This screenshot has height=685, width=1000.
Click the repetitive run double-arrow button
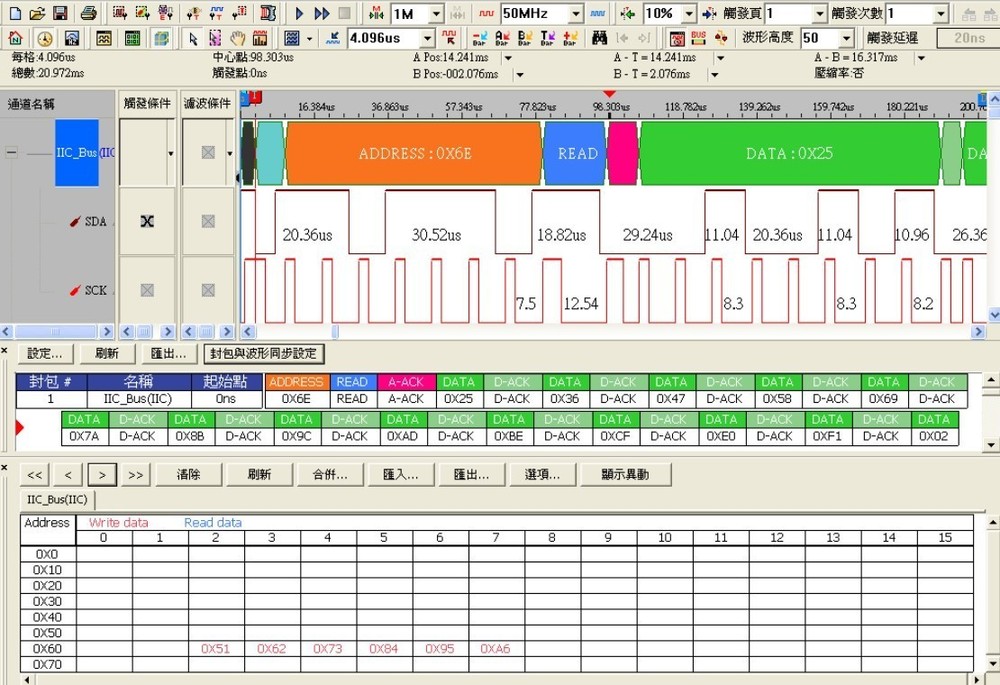pos(322,13)
